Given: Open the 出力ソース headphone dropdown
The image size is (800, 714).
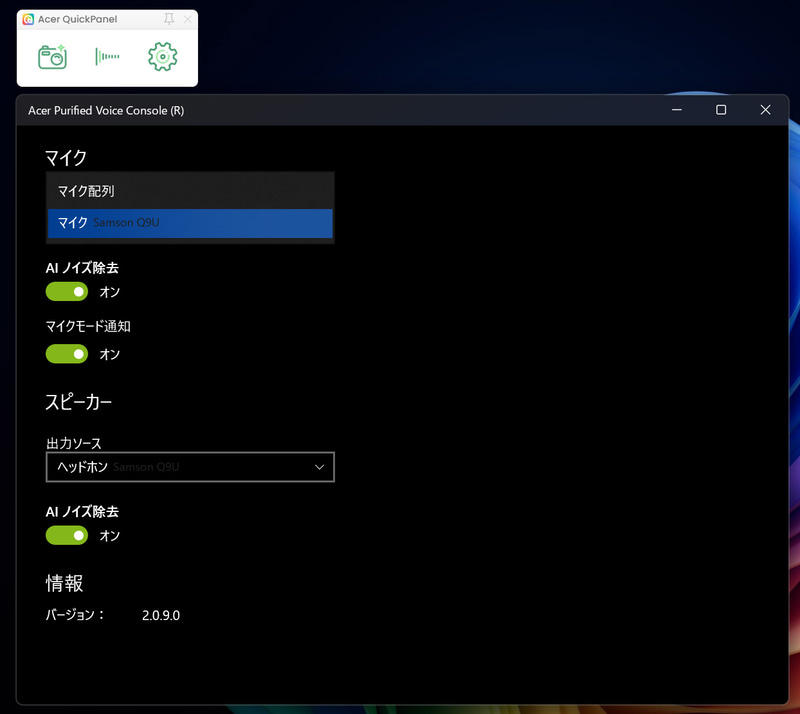Looking at the screenshot, I should [190, 467].
